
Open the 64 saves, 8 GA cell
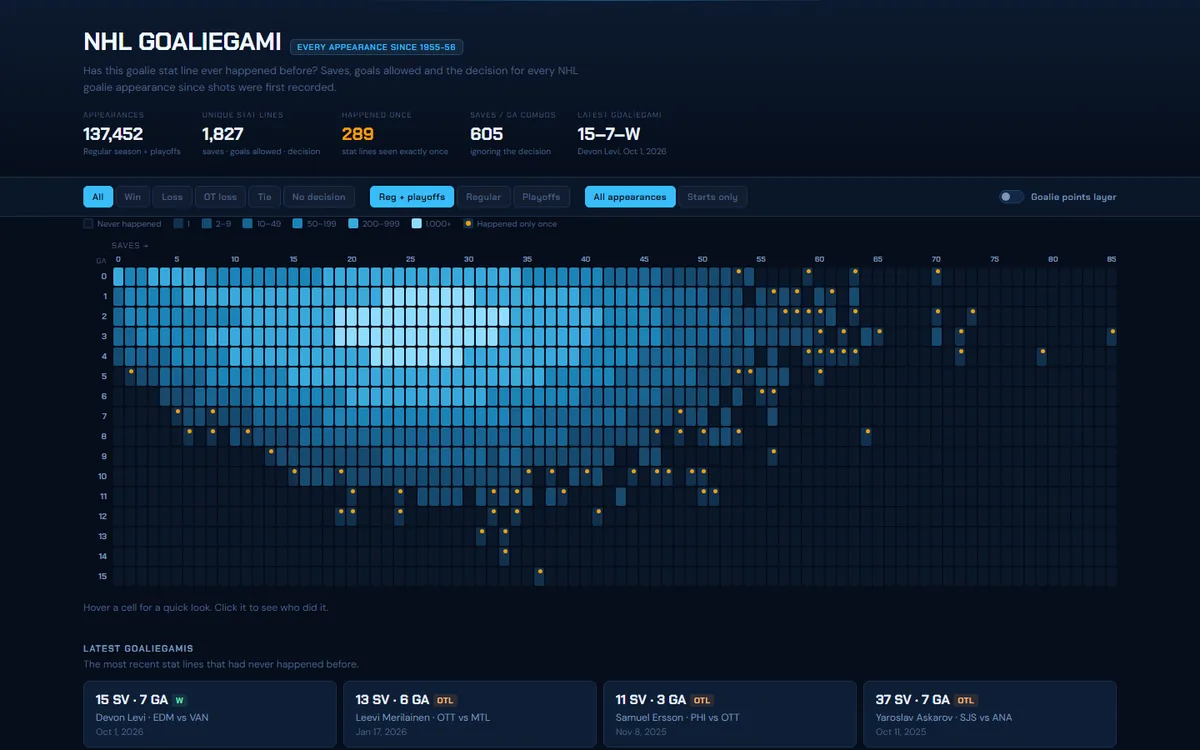click(866, 436)
